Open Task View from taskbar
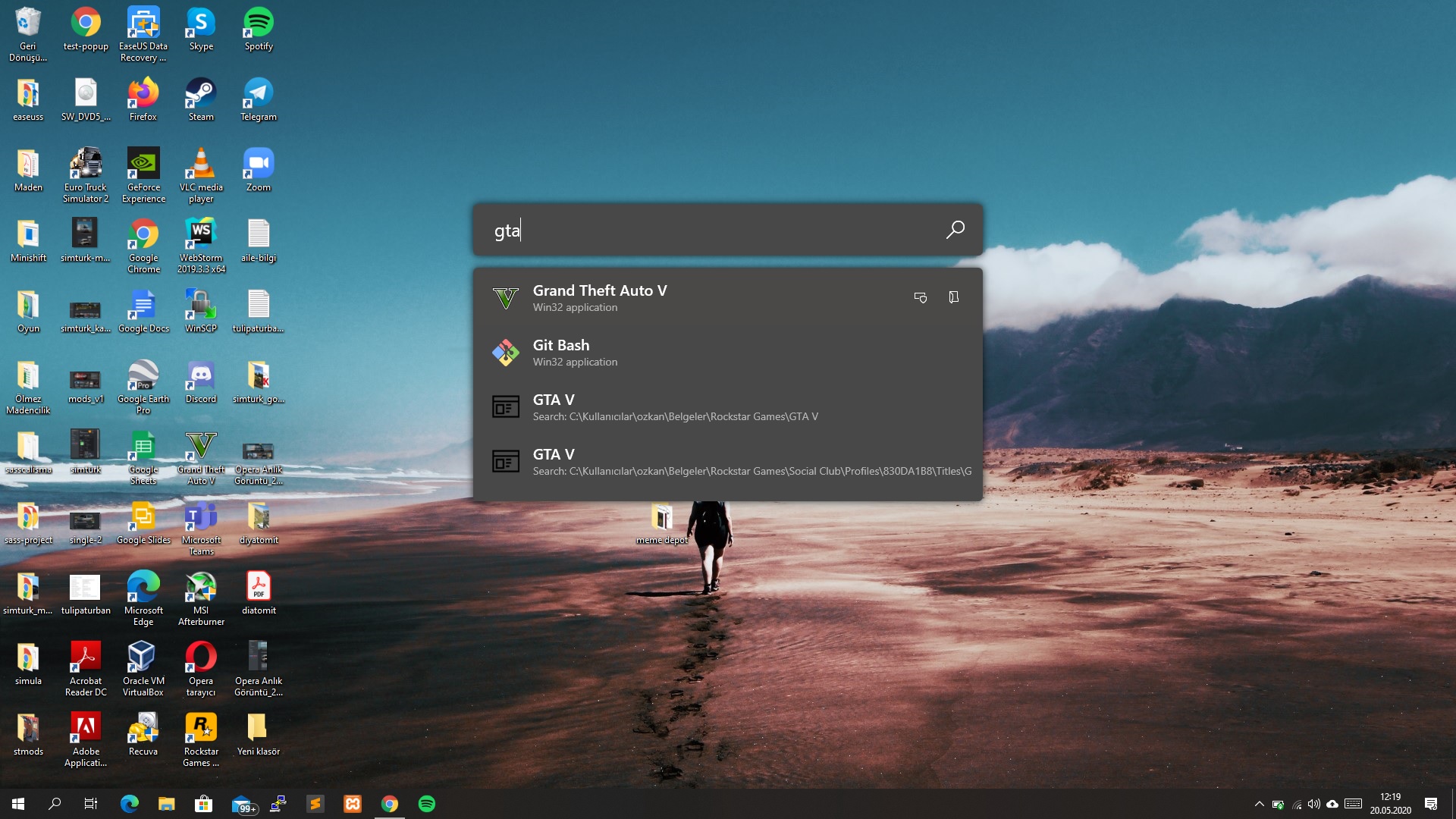The image size is (1456, 819). click(x=91, y=804)
